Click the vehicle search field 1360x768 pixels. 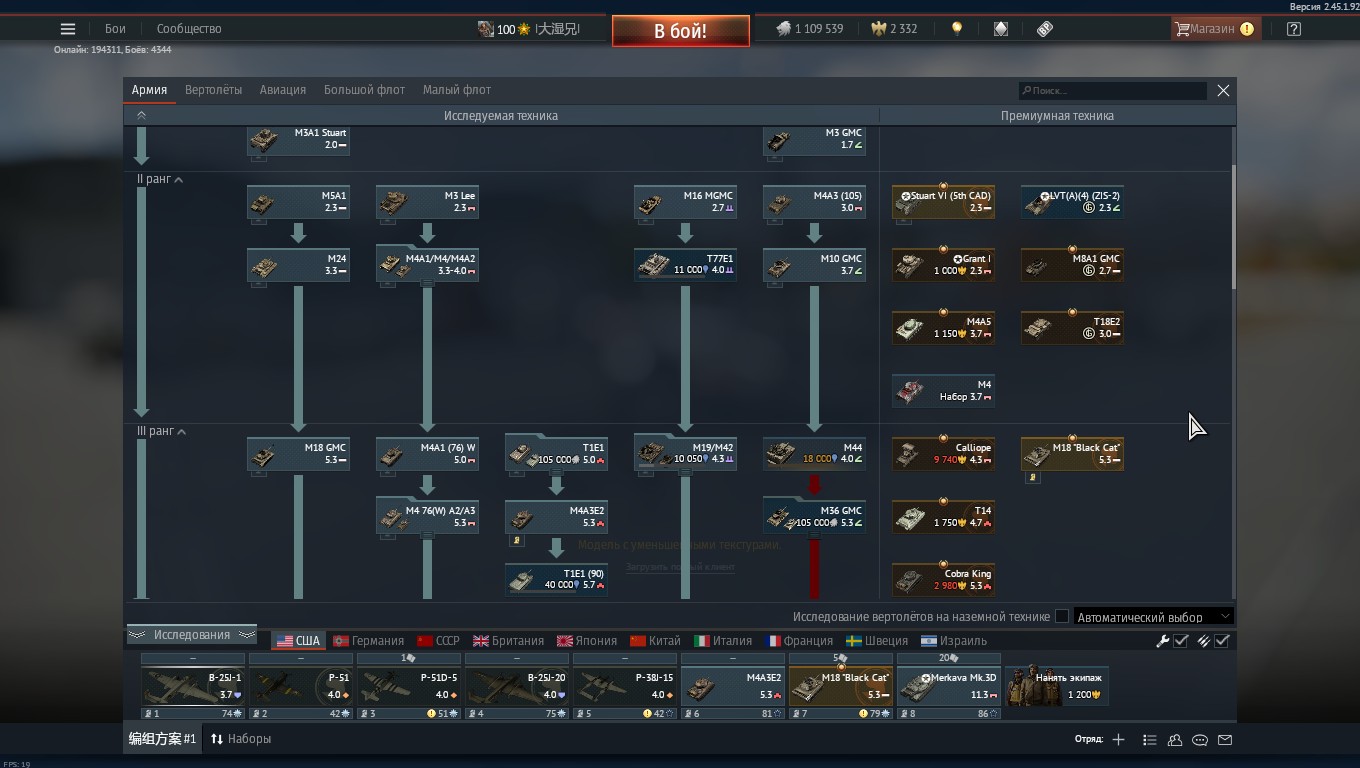(1112, 91)
